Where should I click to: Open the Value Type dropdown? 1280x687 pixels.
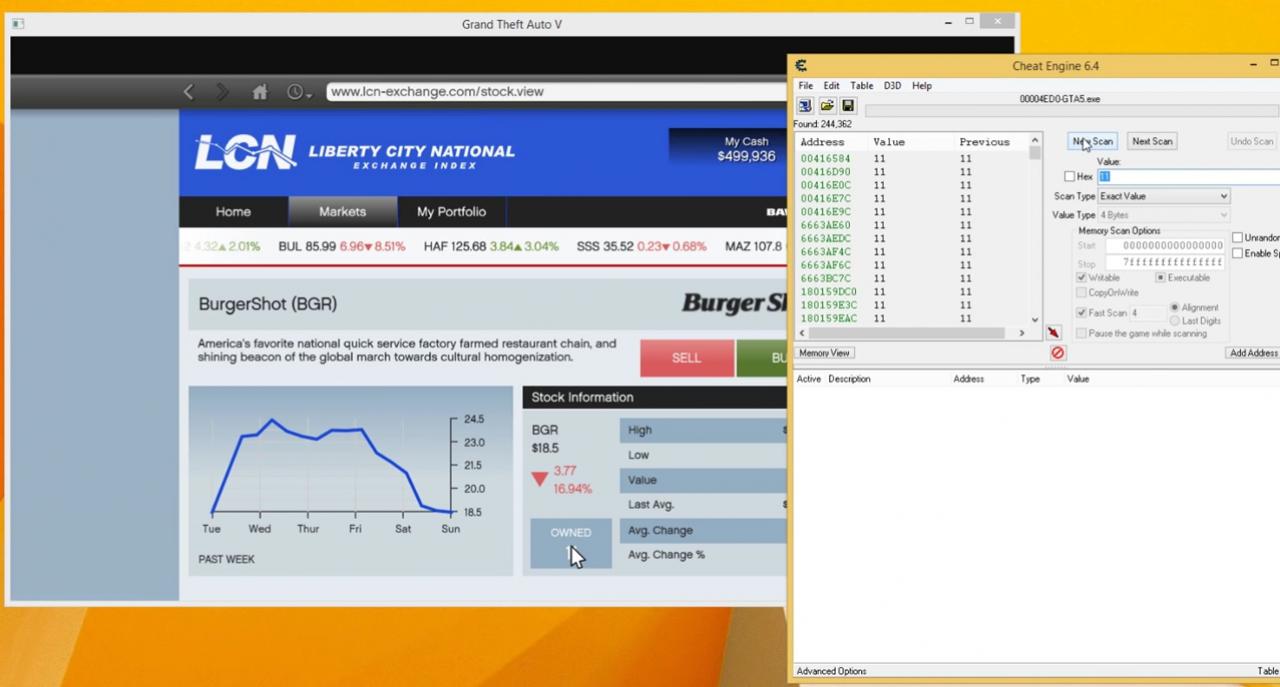(x=1164, y=215)
